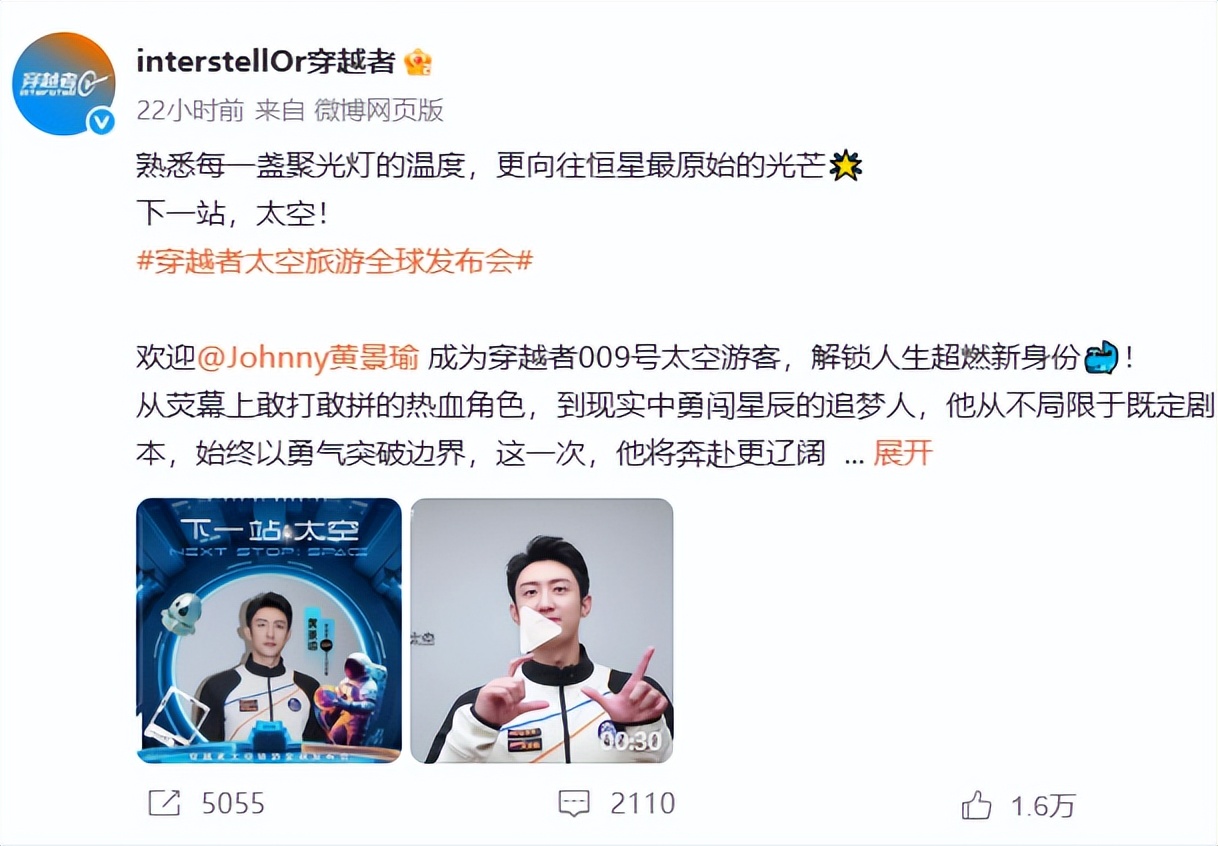The height and width of the screenshot is (846, 1218).
Task: Click the star emoji after 光芒
Action: click(846, 167)
